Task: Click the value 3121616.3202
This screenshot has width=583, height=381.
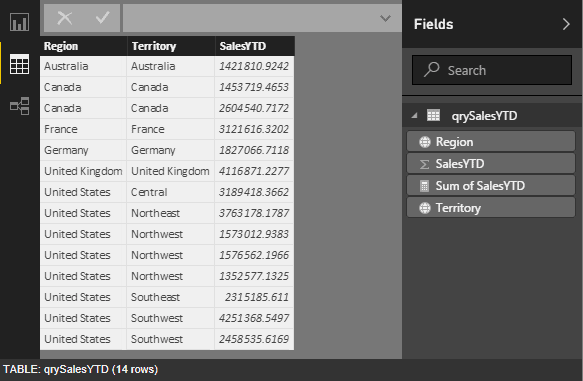Action: click(x=254, y=129)
